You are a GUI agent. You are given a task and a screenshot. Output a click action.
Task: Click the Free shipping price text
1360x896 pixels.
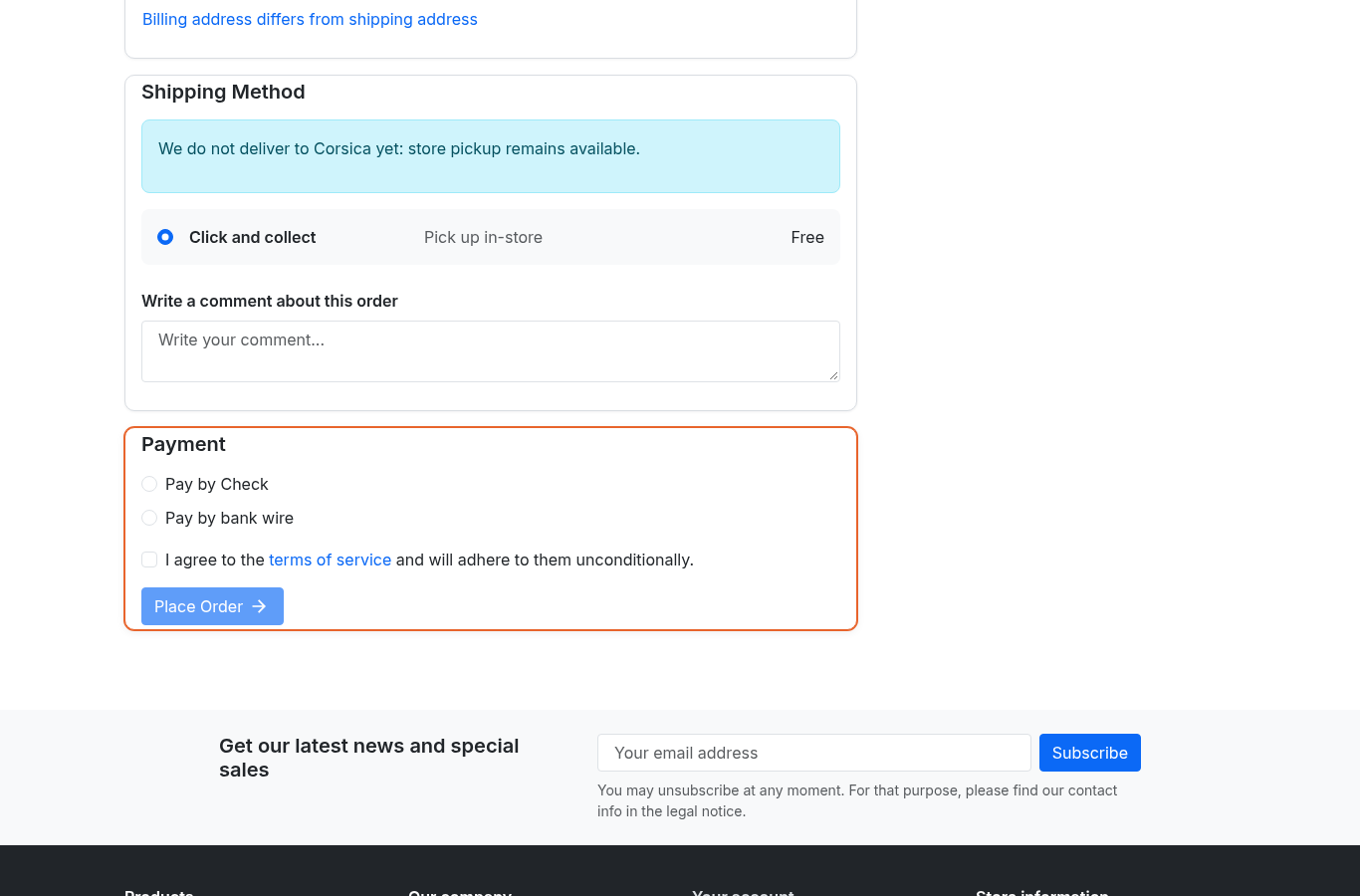[807, 237]
